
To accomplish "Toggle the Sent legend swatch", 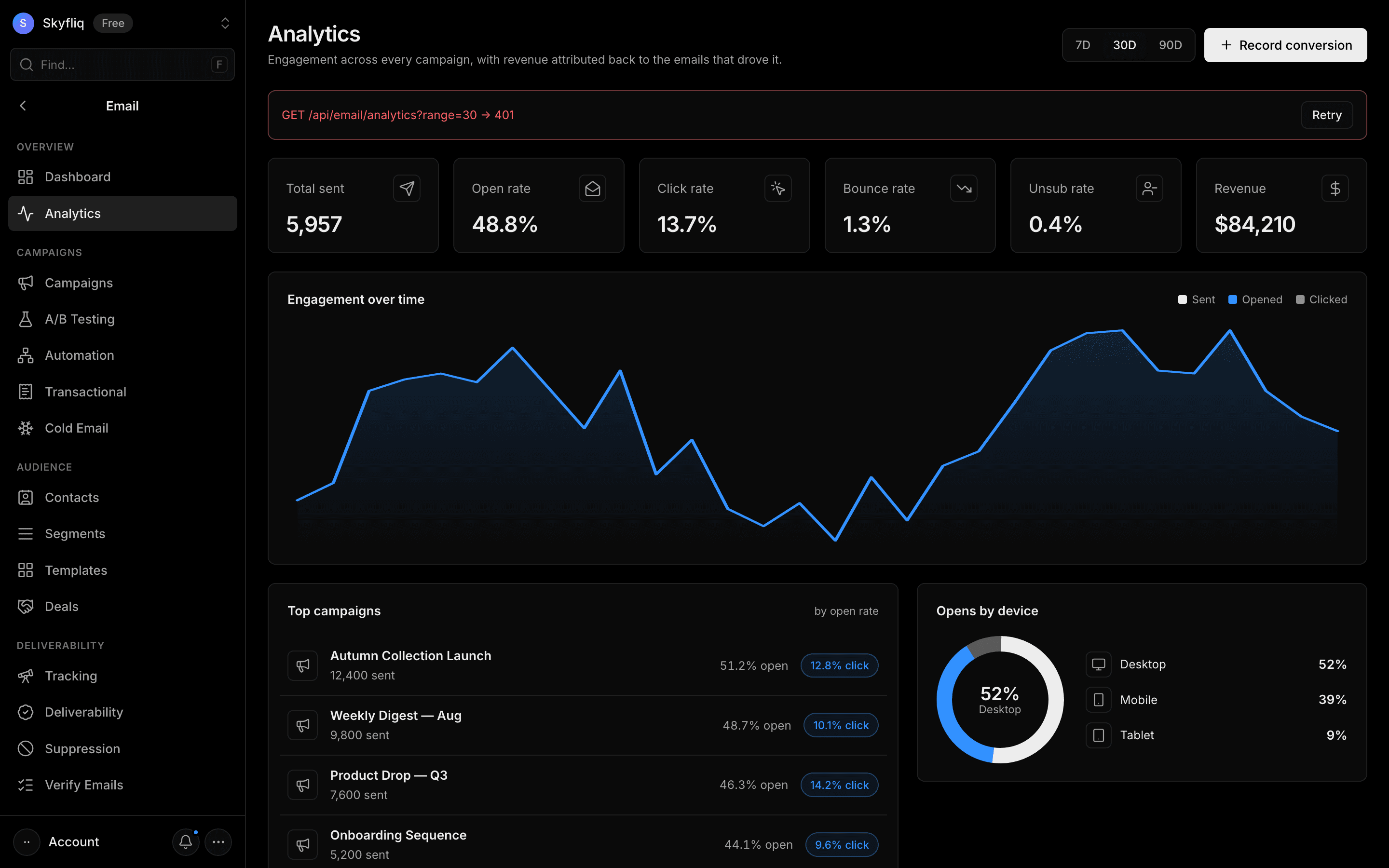I will coord(1182,299).
